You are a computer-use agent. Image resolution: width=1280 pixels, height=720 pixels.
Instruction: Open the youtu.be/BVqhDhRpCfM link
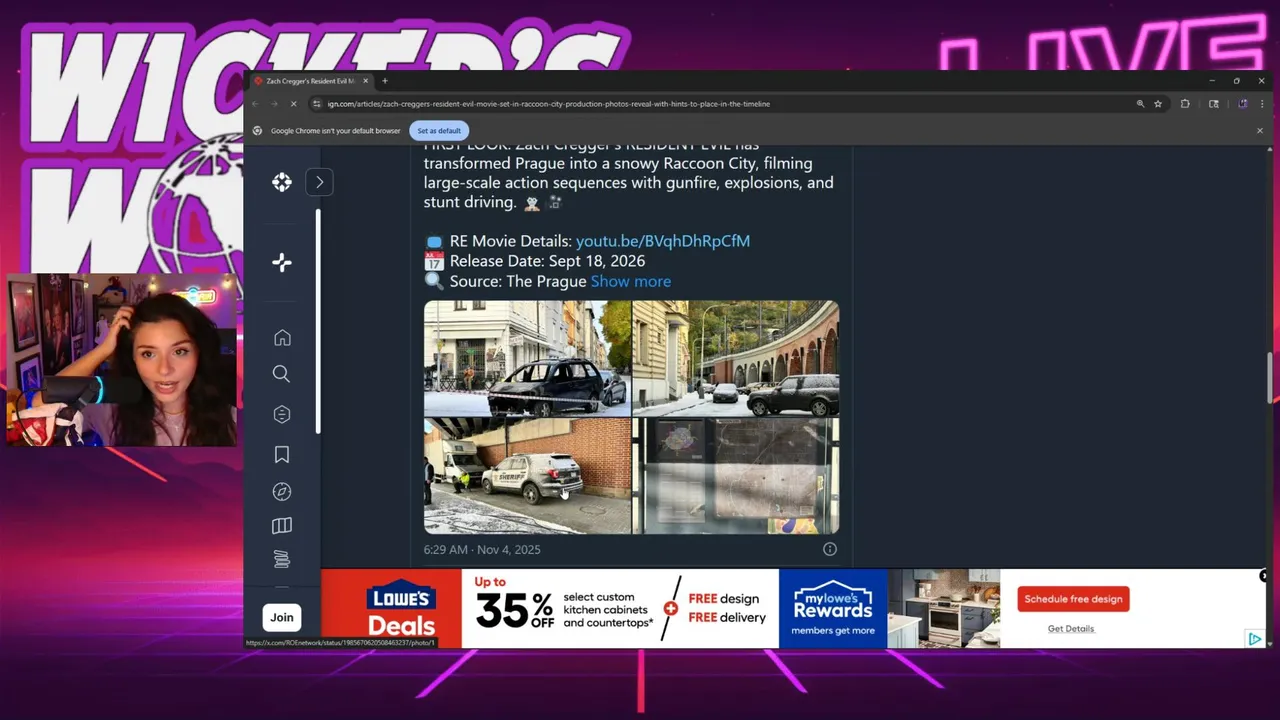point(663,241)
